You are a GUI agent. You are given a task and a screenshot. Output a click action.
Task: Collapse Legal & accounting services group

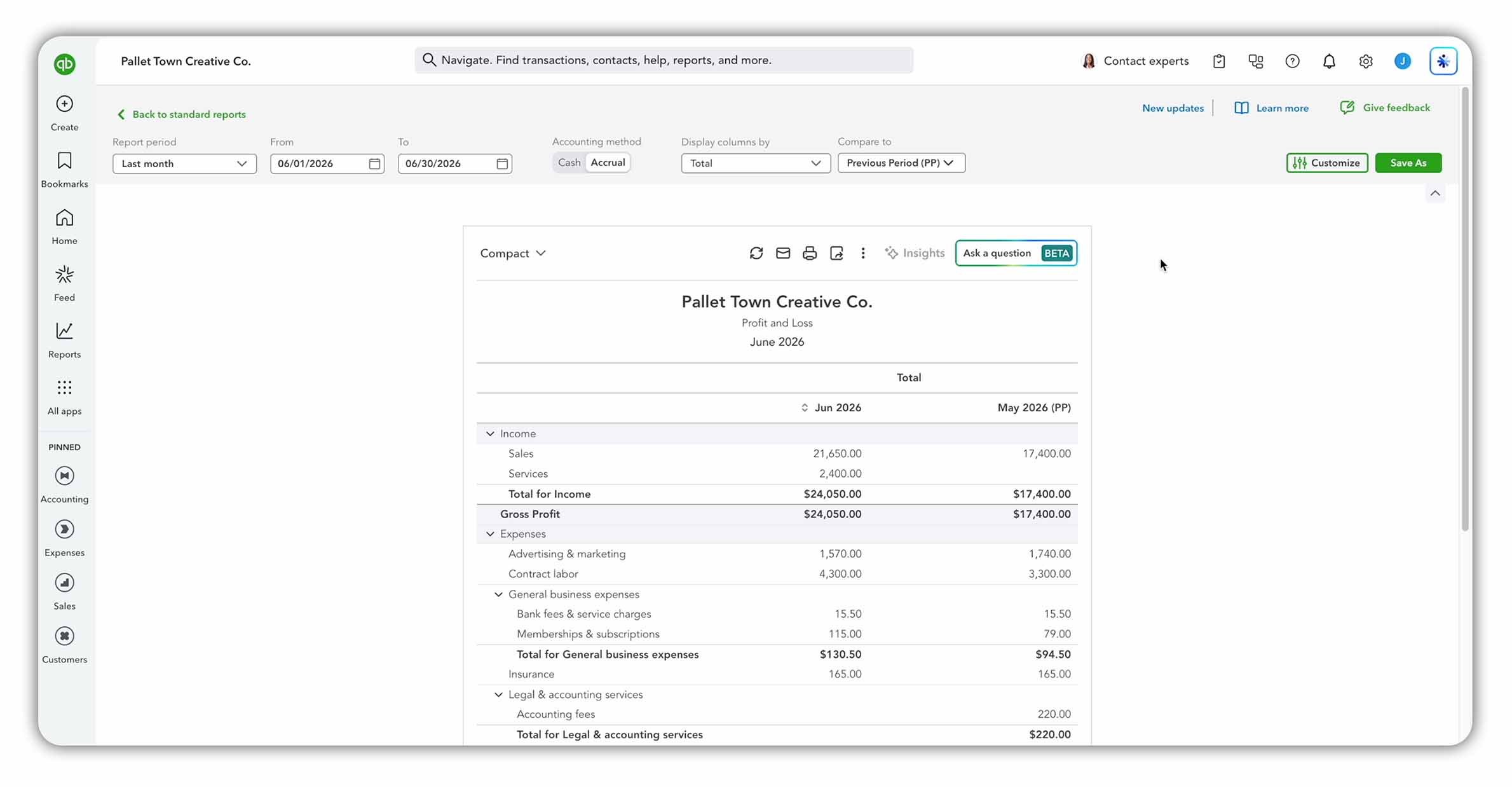tap(498, 695)
